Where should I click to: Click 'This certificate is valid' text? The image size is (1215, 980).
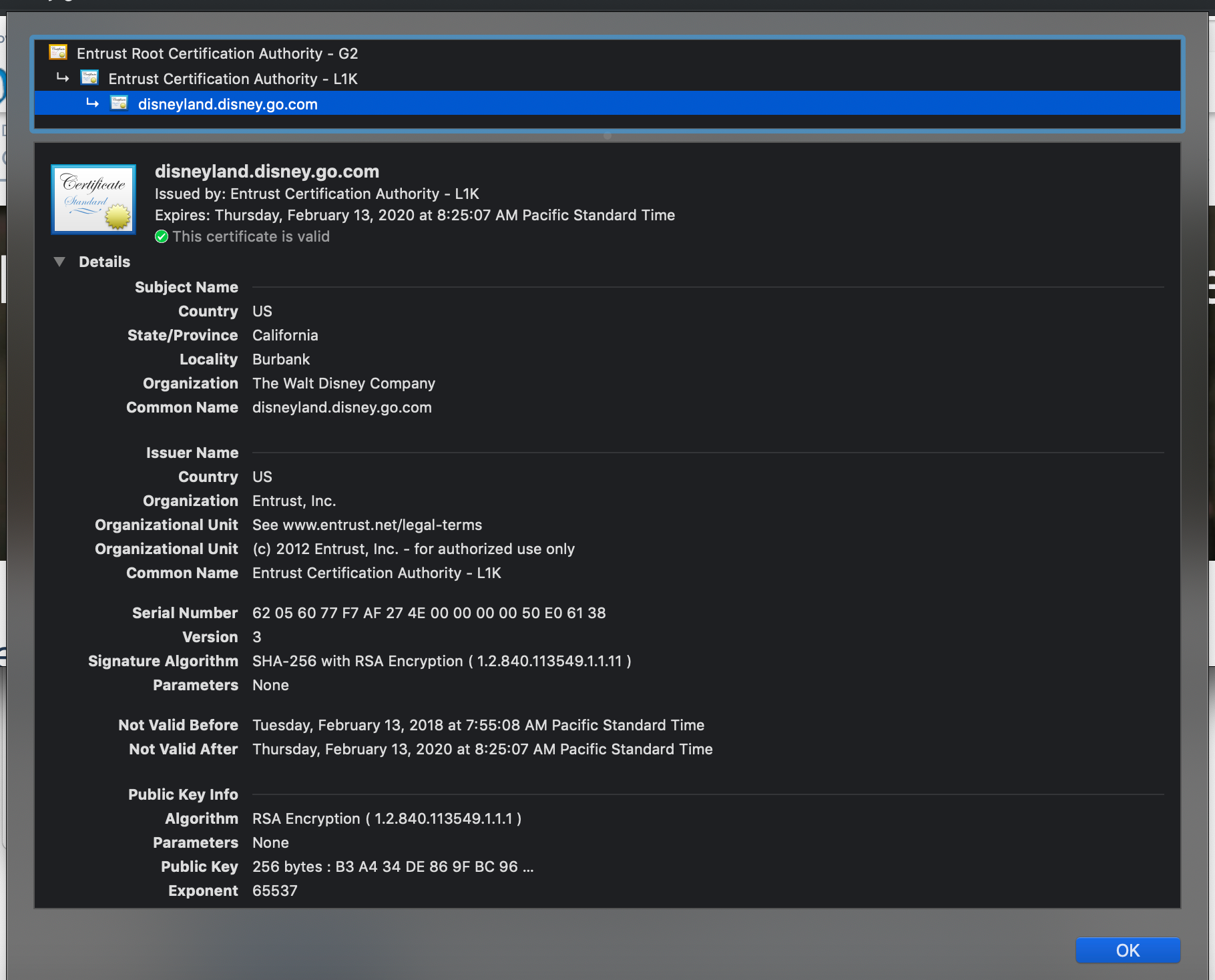[251, 236]
